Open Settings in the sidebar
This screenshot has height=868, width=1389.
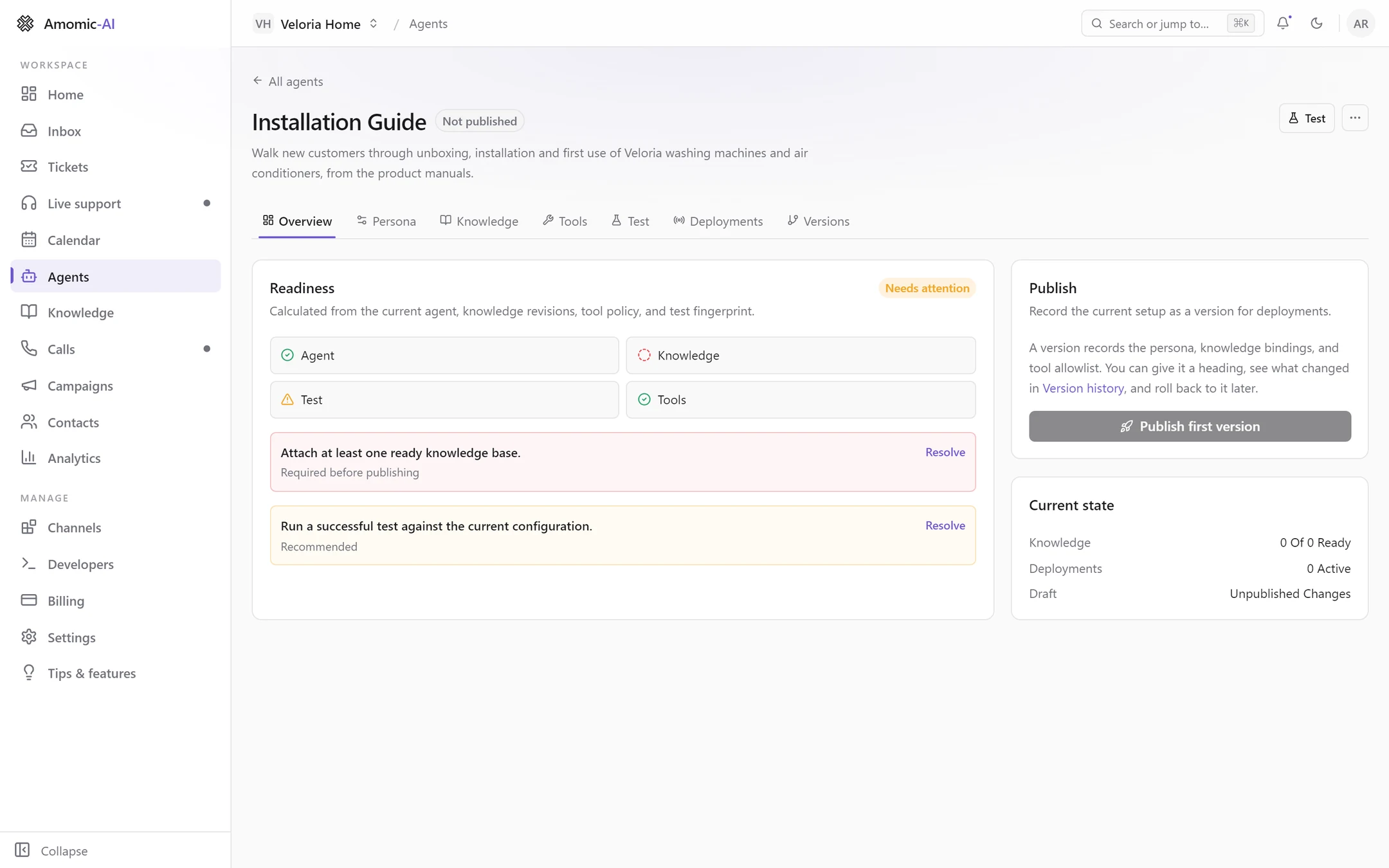(x=116, y=638)
